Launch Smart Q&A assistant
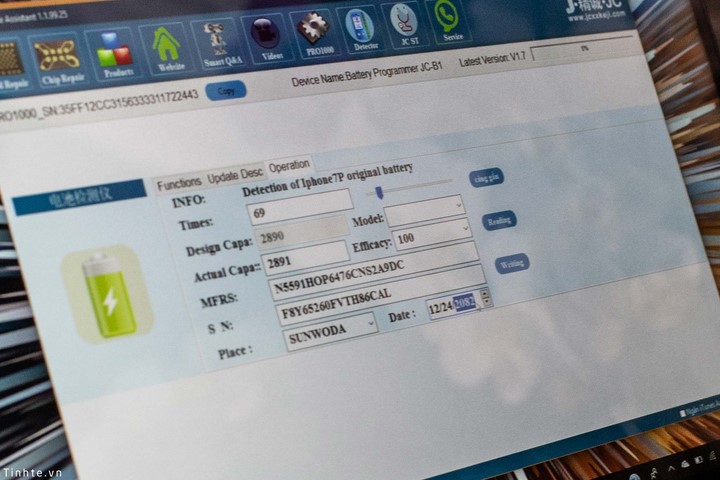Image resolution: width=720 pixels, height=480 pixels. (x=217, y=43)
